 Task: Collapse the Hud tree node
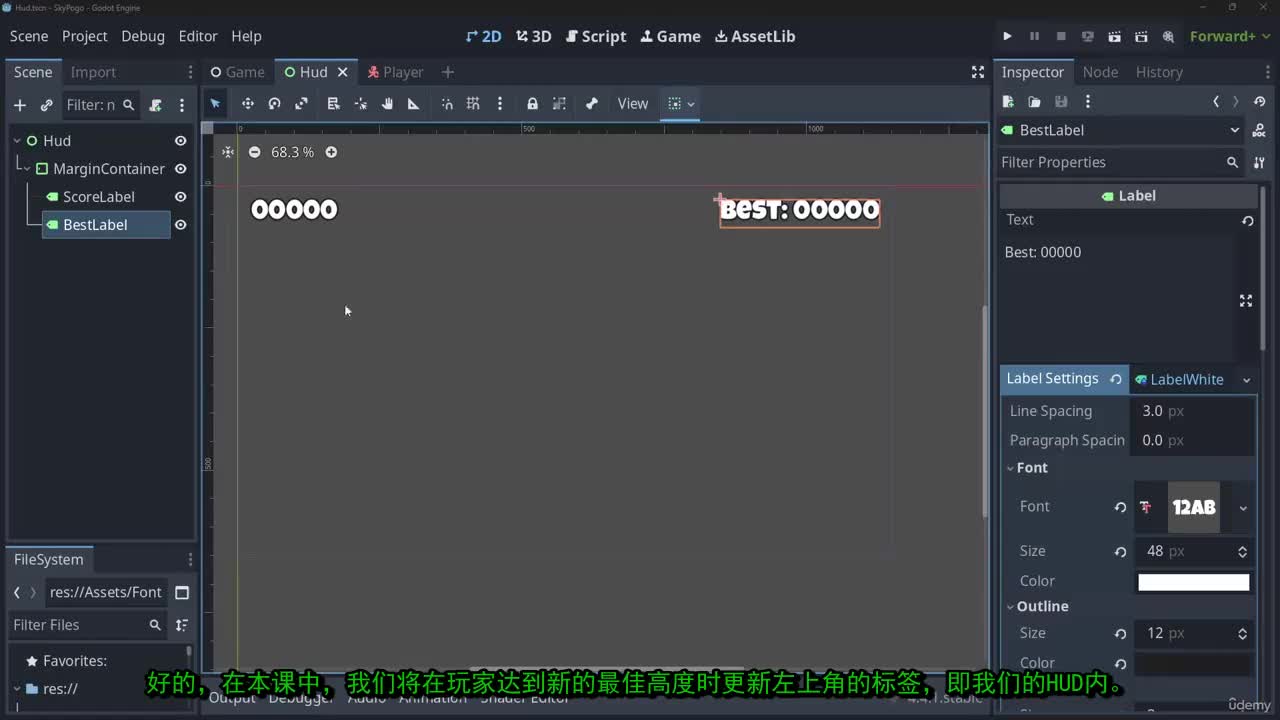17,141
